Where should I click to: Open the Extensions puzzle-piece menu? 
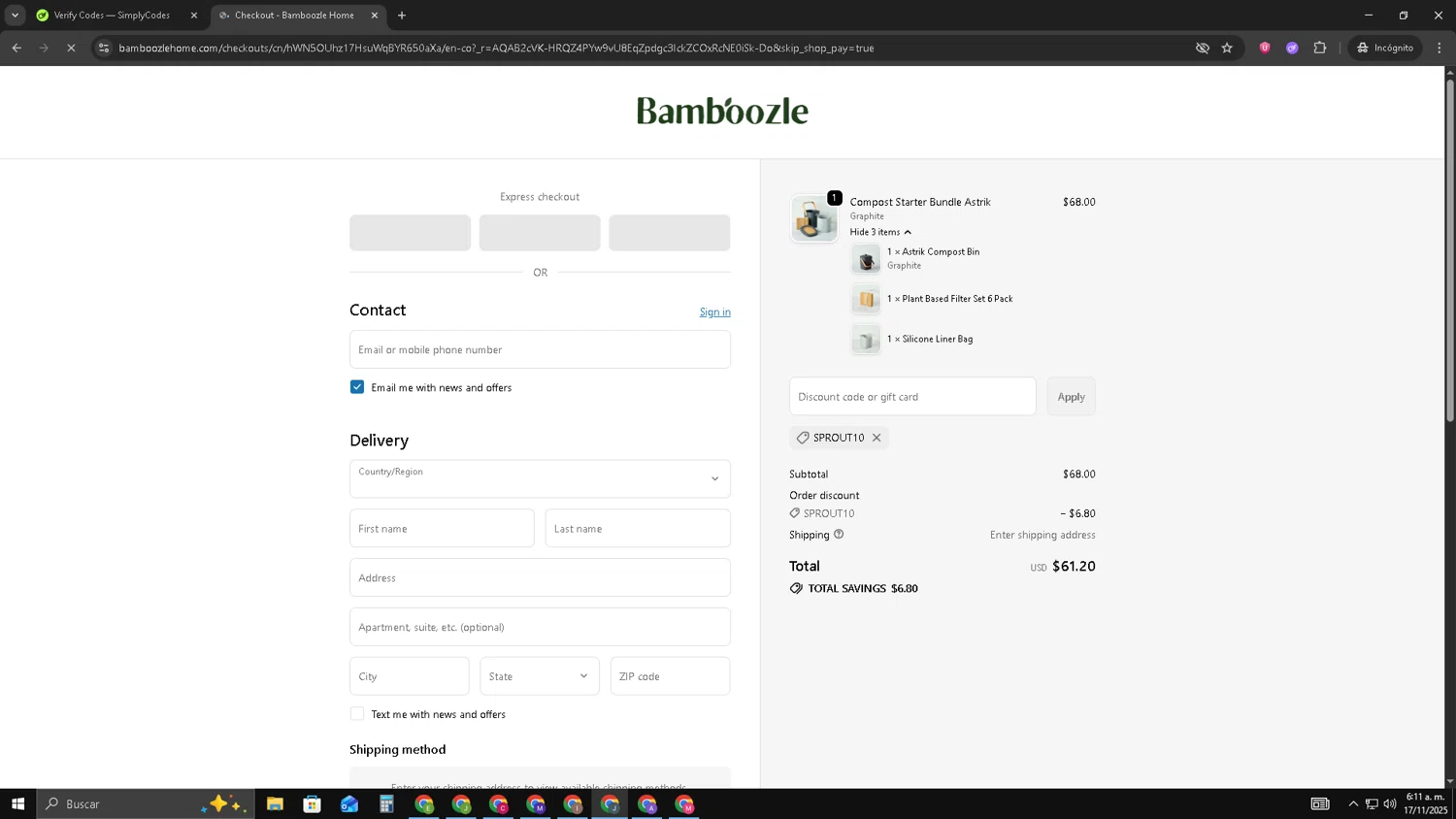click(x=1319, y=48)
